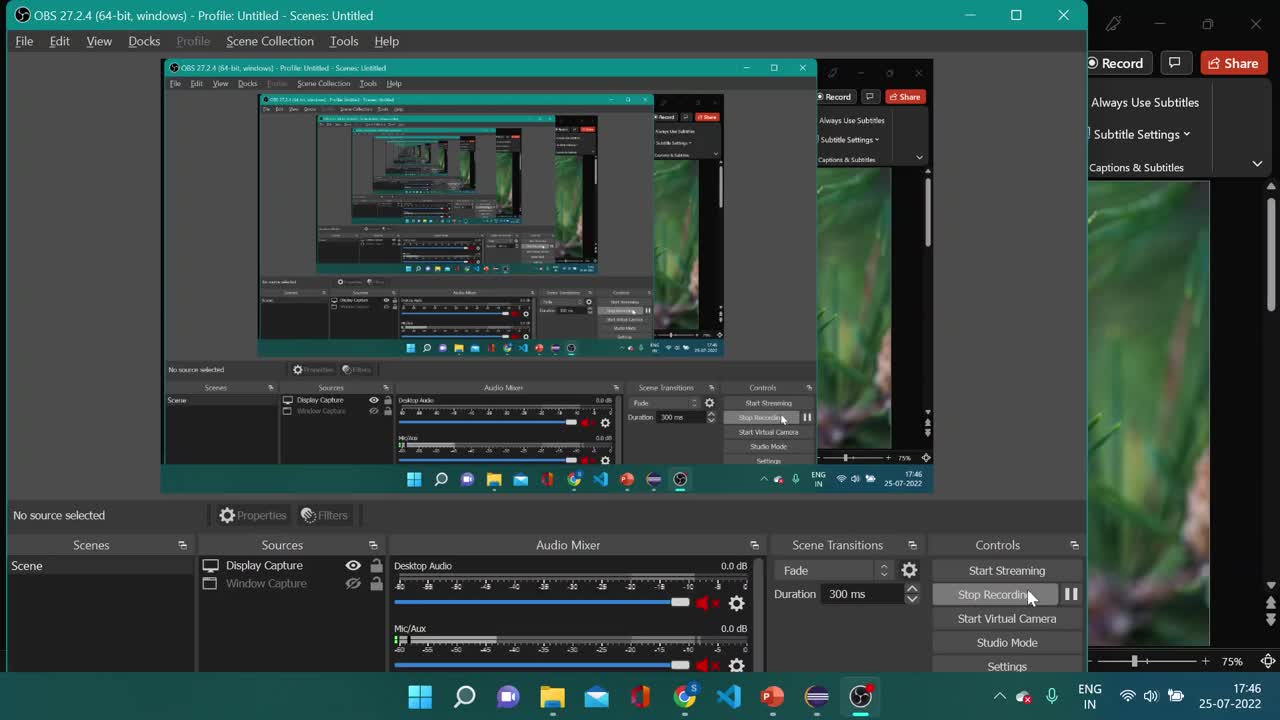Pop out the Audio Mixer dock
This screenshot has height=720, width=1280.
pyautogui.click(x=754, y=545)
